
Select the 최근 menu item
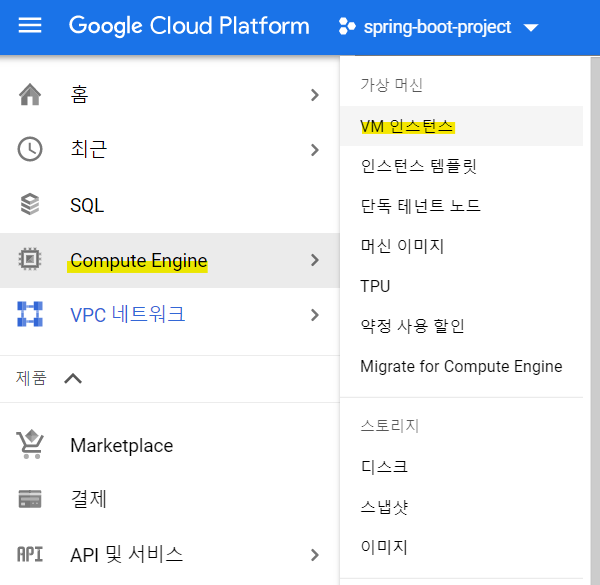point(170,150)
